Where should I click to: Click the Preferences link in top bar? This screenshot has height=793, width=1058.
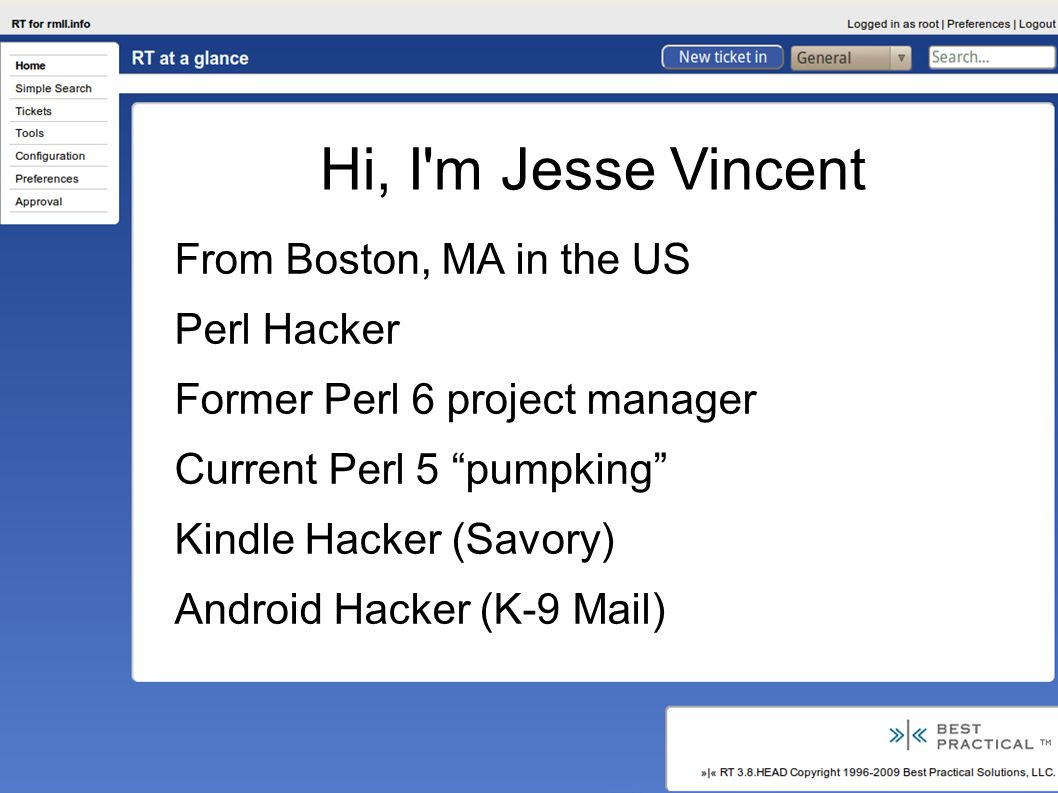pos(978,24)
